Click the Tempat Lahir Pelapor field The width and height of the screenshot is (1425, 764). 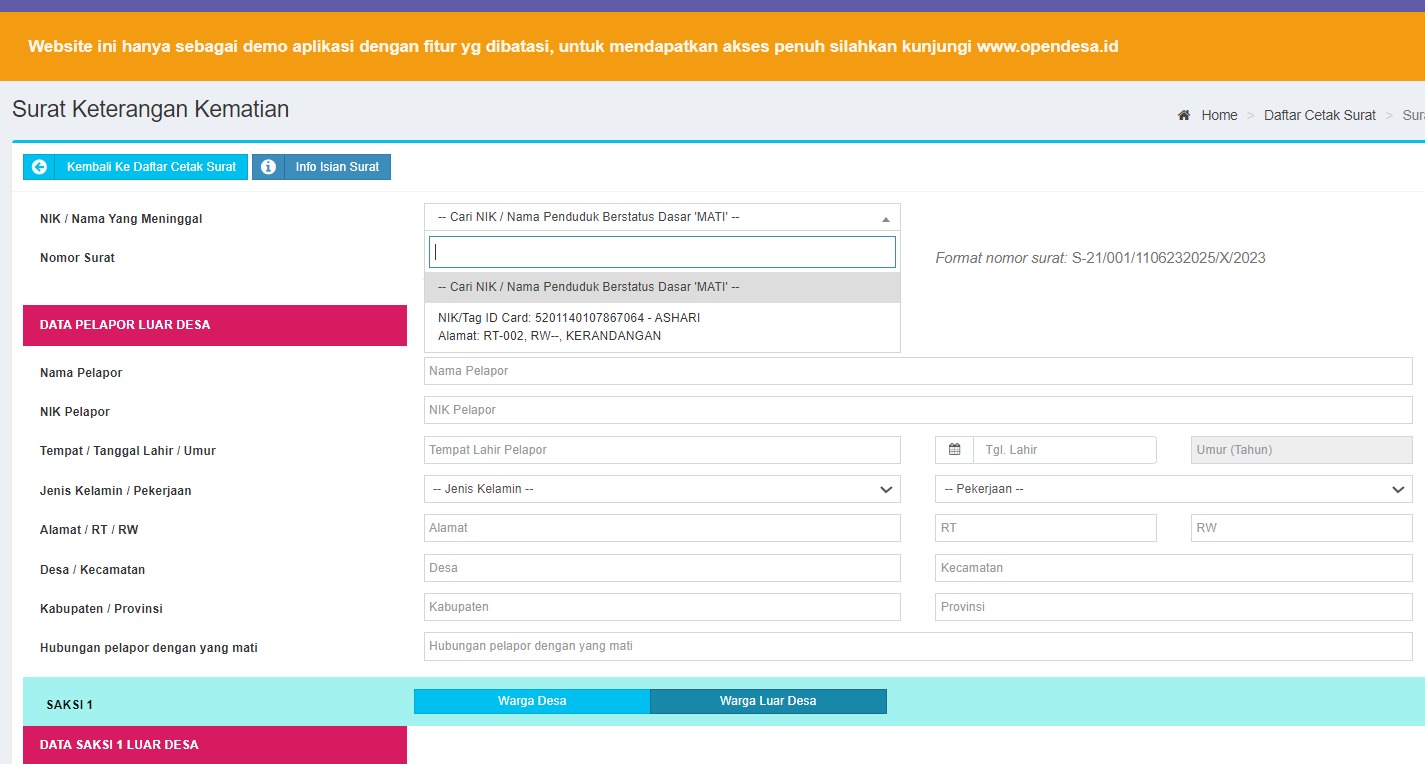[x=662, y=449]
